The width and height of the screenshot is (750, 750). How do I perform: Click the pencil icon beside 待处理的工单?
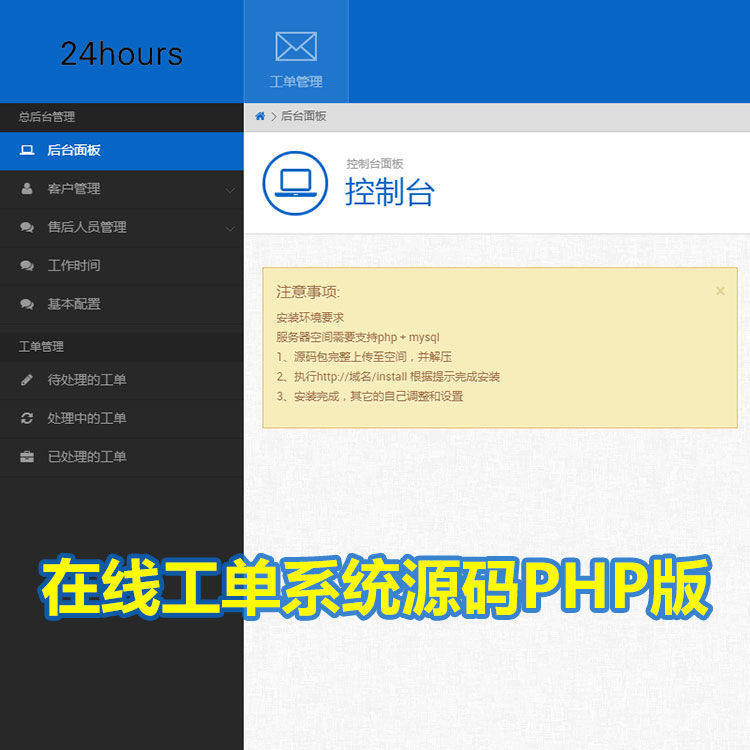[27, 380]
